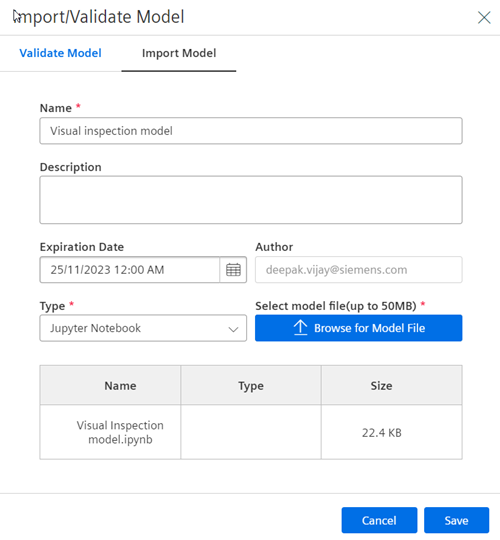Select the Import Model tab
500x540 pixels.
[179, 53]
